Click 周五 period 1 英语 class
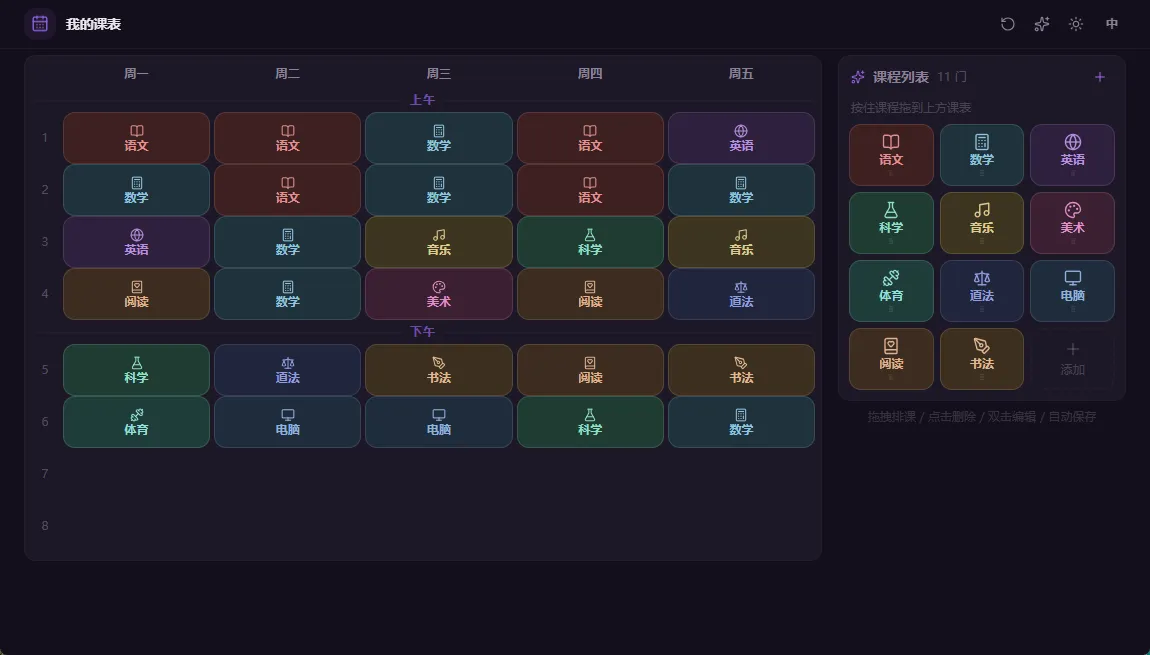The image size is (1150, 655). [741, 138]
